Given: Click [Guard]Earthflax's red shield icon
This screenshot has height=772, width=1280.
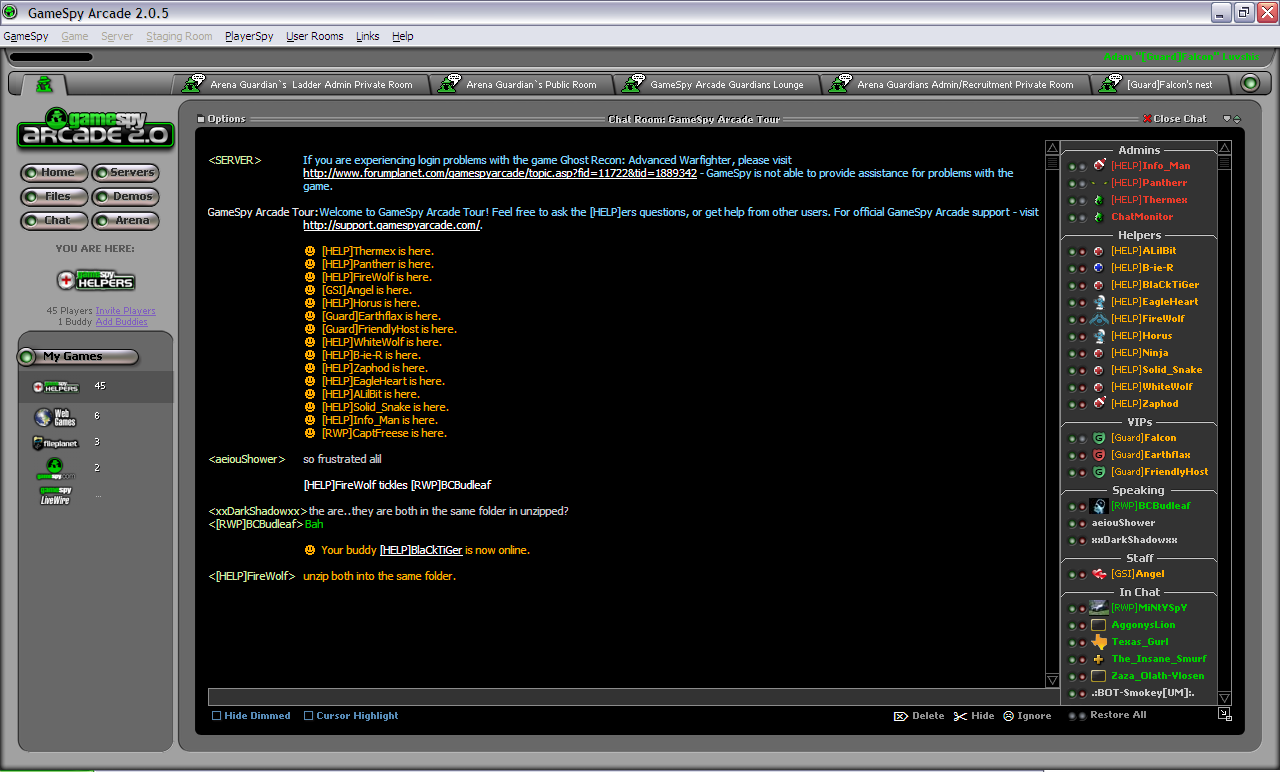Looking at the screenshot, I should [1099, 455].
